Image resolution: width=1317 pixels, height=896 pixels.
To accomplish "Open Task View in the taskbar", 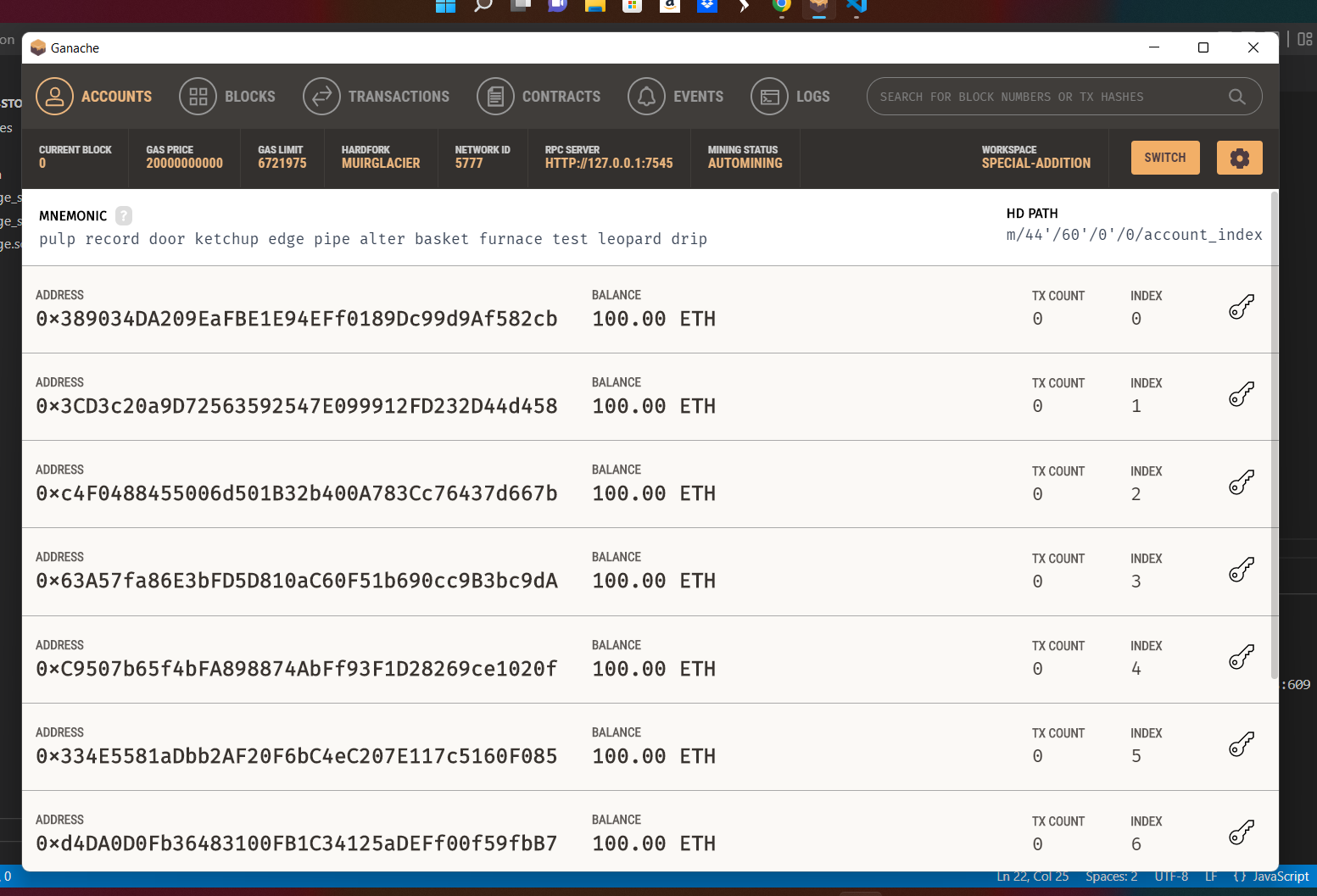I will [x=521, y=6].
